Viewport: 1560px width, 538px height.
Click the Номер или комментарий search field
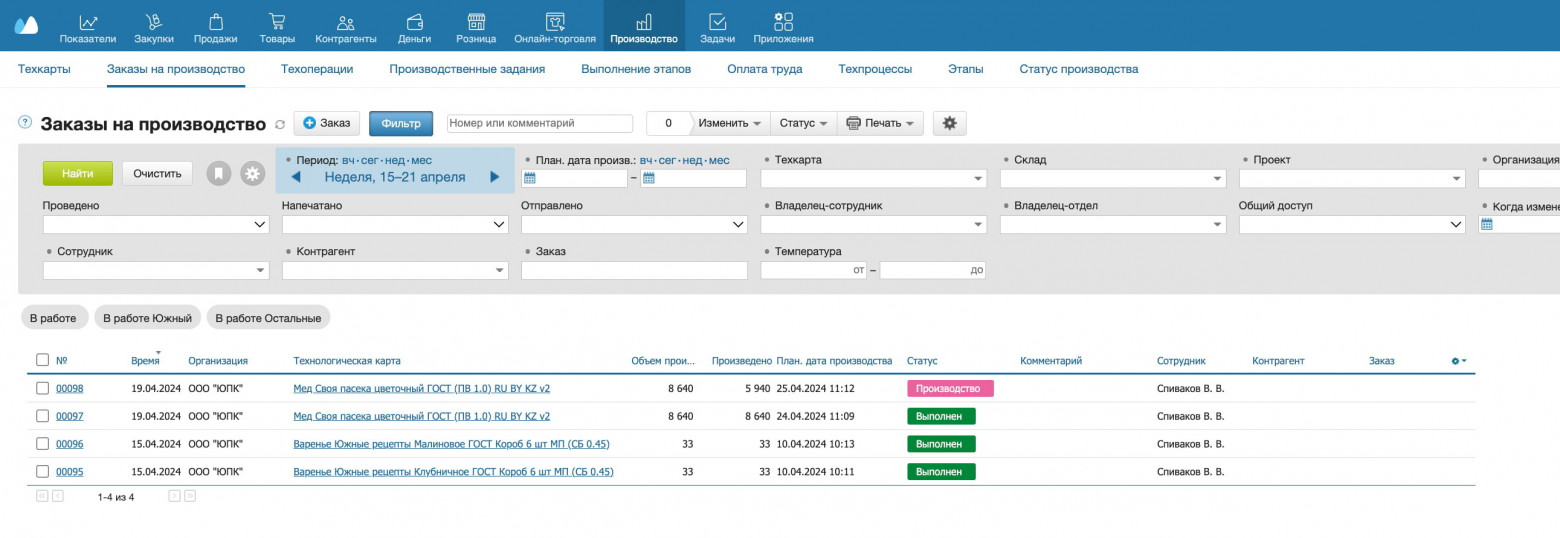coord(540,123)
